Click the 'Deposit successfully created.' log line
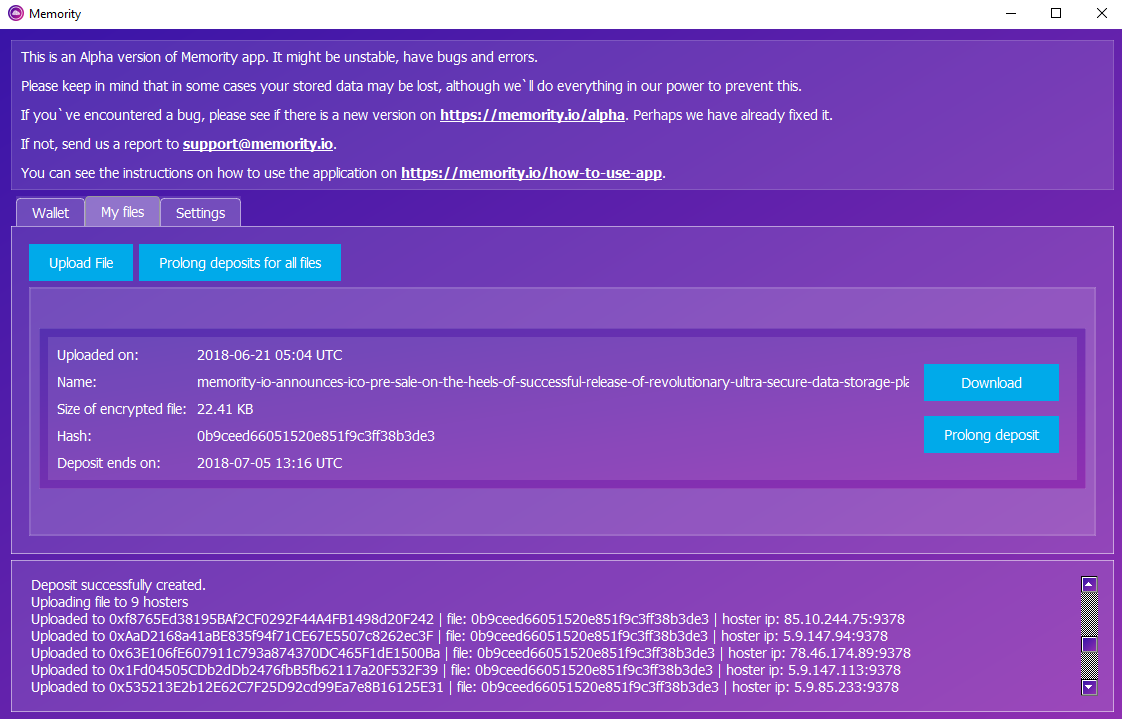1122x719 pixels. click(x=118, y=585)
